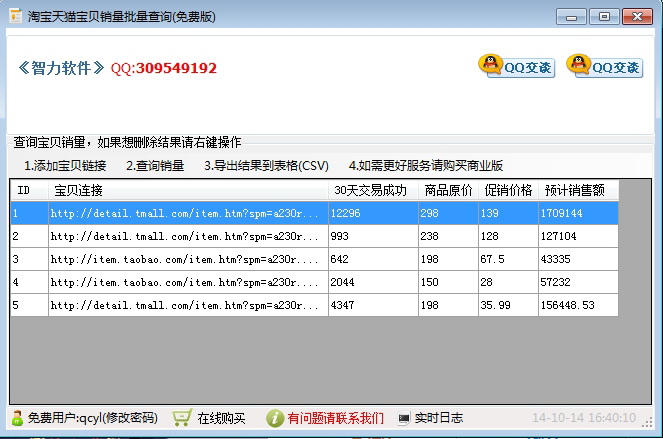This screenshot has width=663, height=439.
Task: Click the 30天交易成功 column header
Action: point(373,190)
